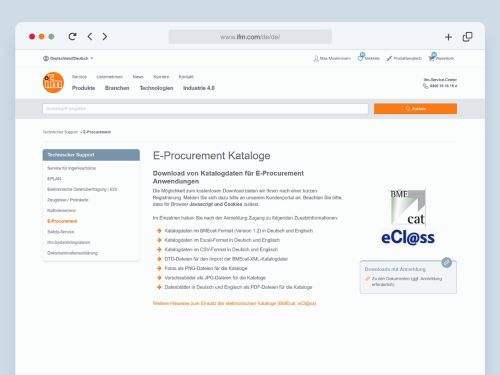
Task: Open the Kontakt menu item
Action: point(186,77)
